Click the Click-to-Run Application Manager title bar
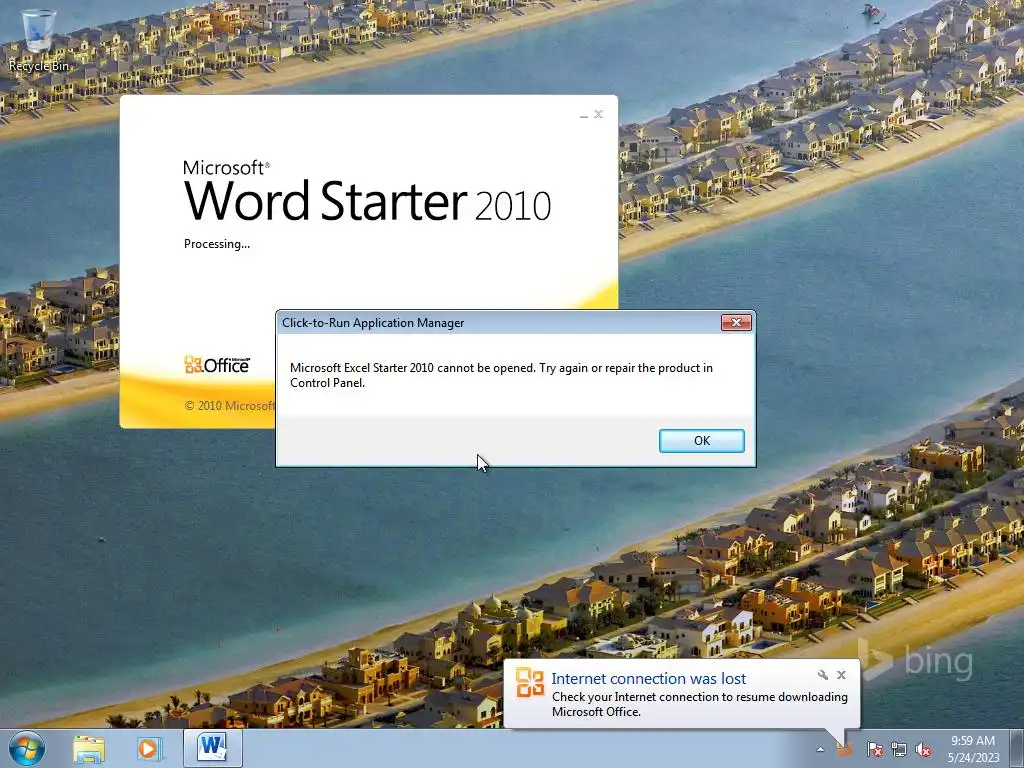Image resolution: width=1024 pixels, height=768 pixels. (500, 323)
